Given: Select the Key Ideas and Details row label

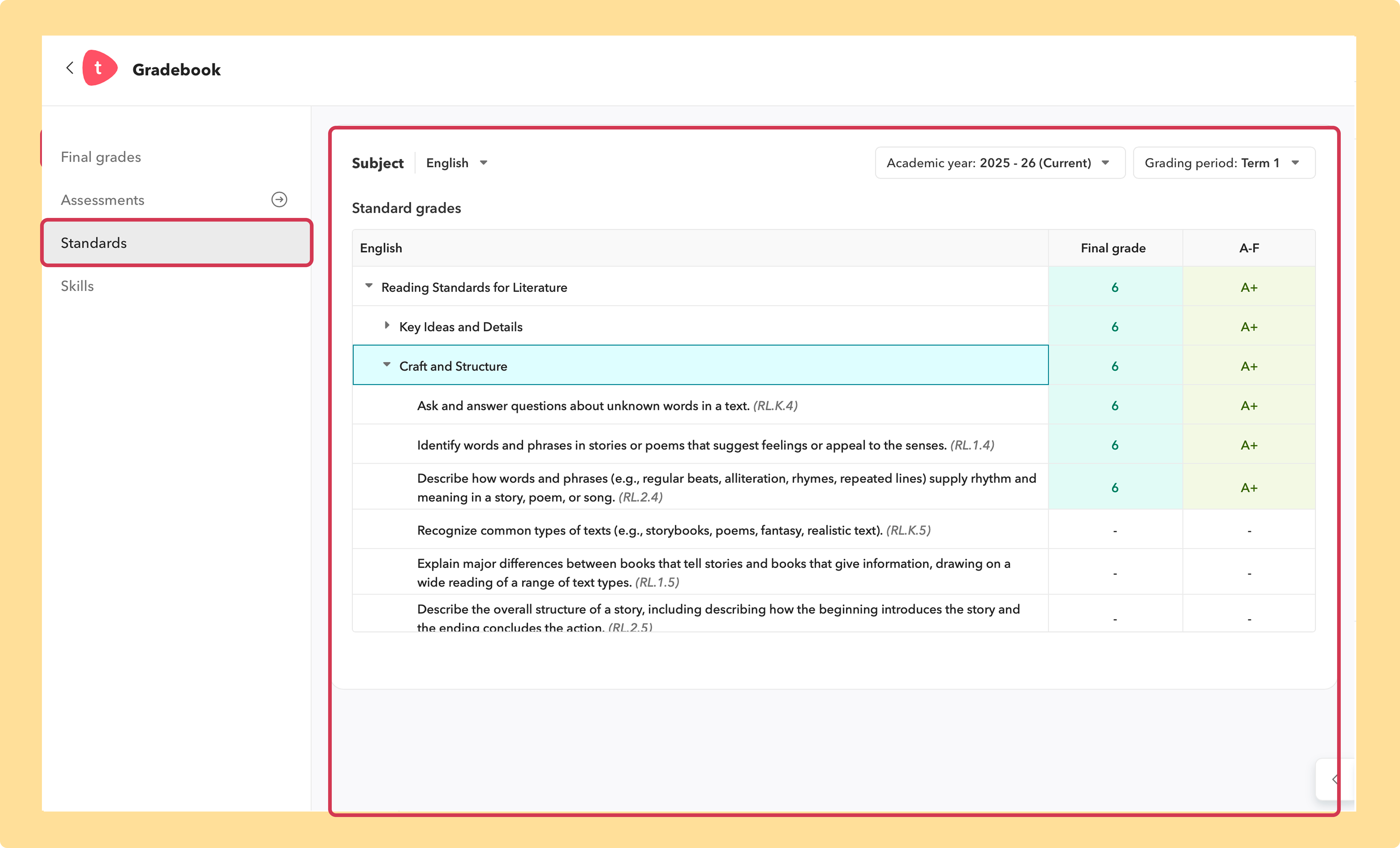Looking at the screenshot, I should click(x=461, y=327).
